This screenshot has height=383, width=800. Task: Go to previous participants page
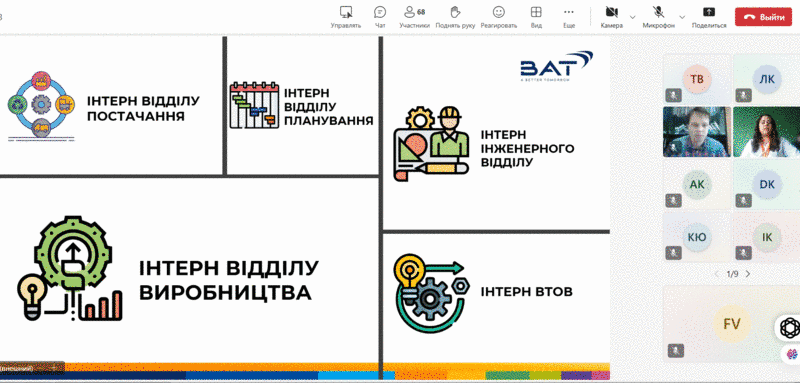tap(717, 274)
